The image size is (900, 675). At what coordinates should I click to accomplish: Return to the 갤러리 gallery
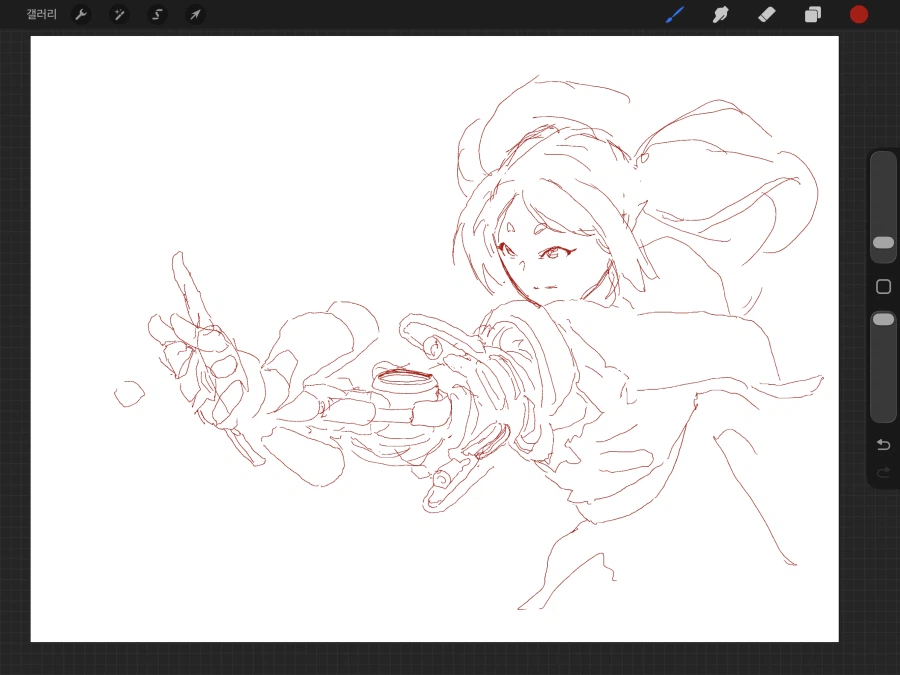[42, 14]
